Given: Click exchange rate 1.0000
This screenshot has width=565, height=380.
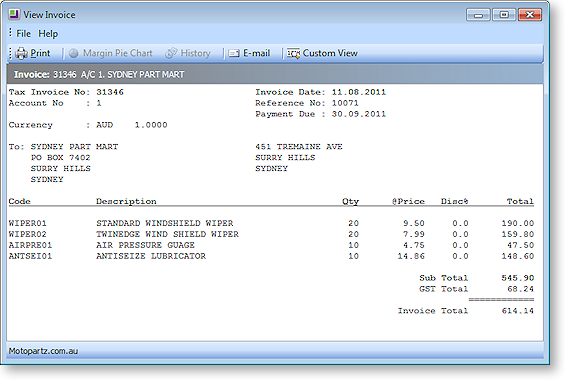Looking at the screenshot, I should (x=151, y=125).
